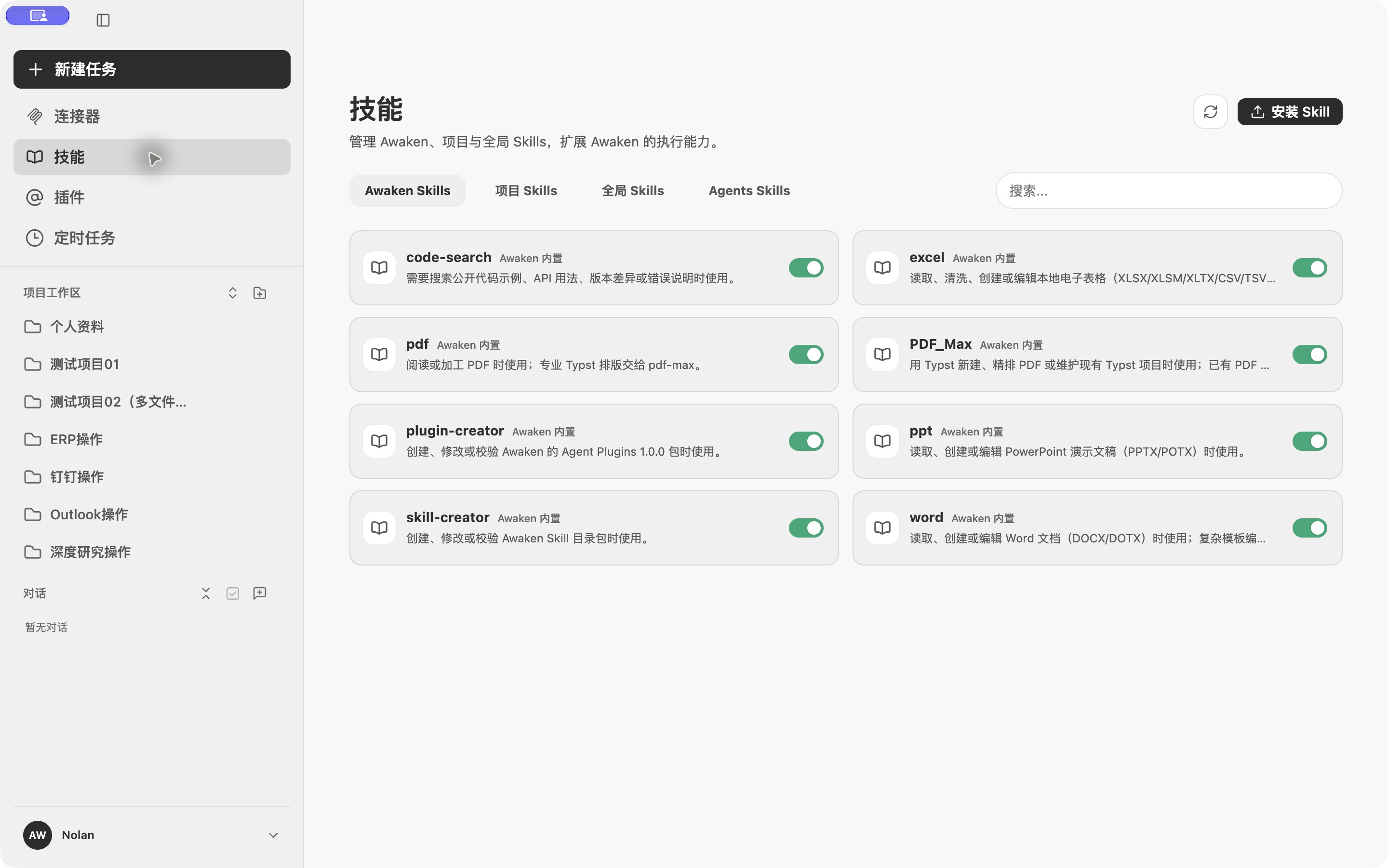Switch to the 全局 Skills tab

click(x=633, y=191)
